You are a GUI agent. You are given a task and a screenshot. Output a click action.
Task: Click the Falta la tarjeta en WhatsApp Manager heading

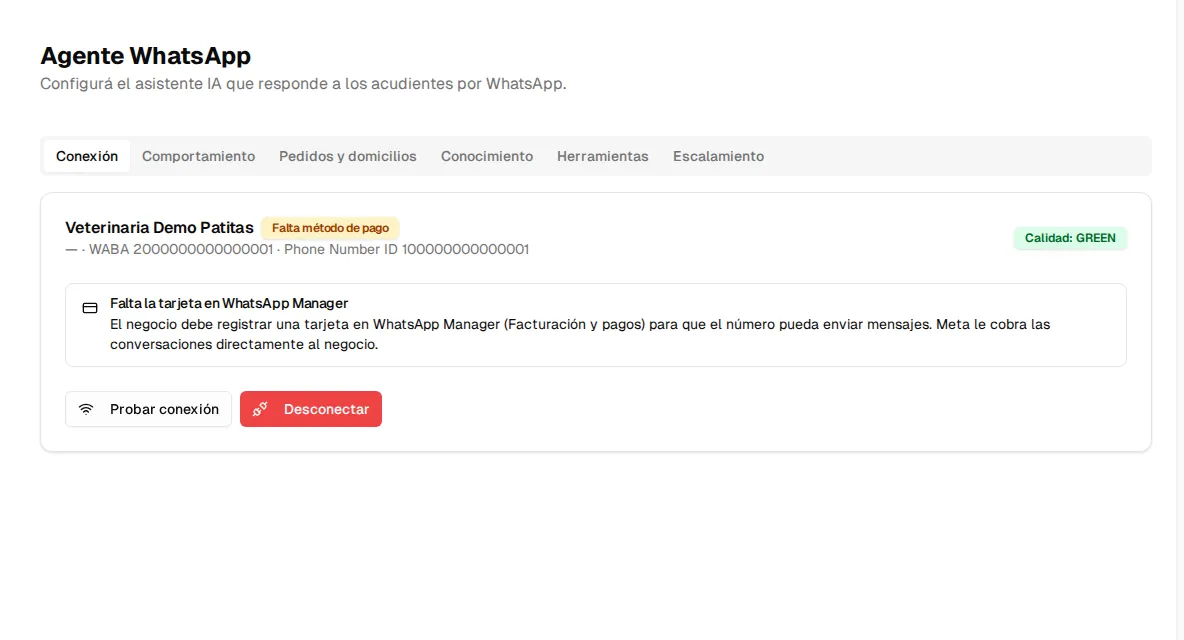(229, 303)
